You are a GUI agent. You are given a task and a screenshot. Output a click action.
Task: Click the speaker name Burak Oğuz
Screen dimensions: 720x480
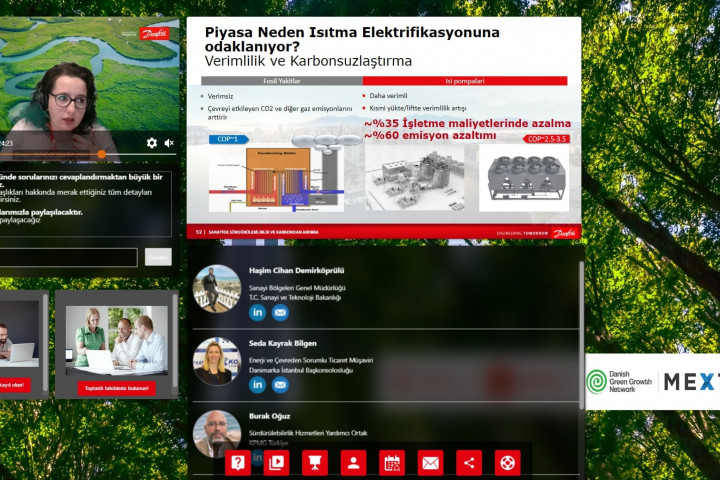pyautogui.click(x=270, y=416)
